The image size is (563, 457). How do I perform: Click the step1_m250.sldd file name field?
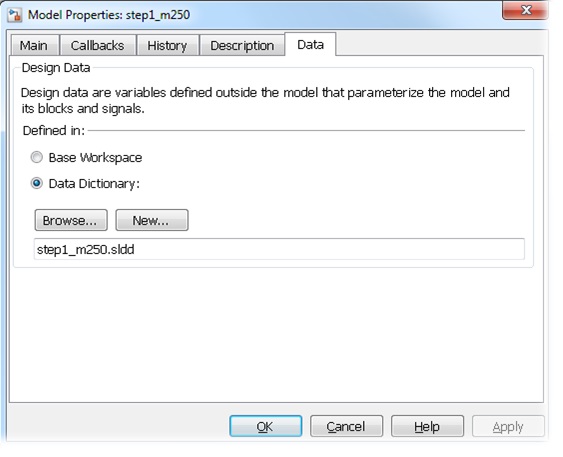pos(279,249)
